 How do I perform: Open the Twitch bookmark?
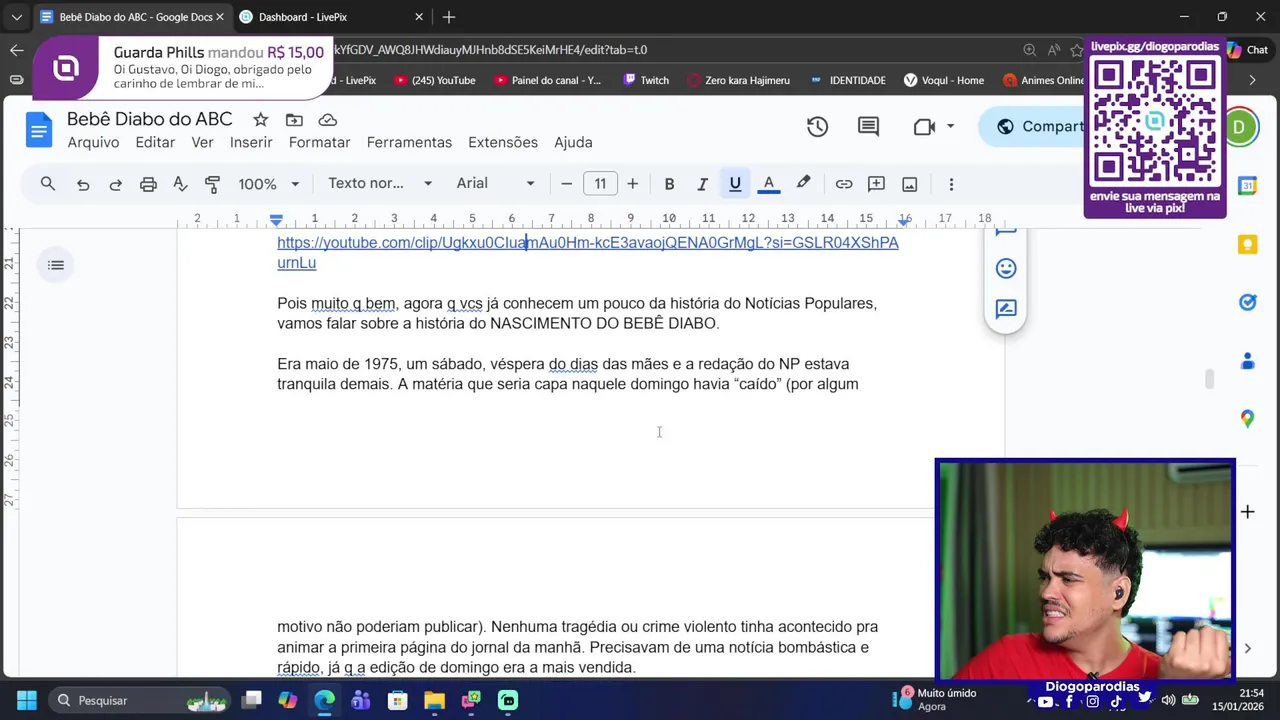(645, 80)
